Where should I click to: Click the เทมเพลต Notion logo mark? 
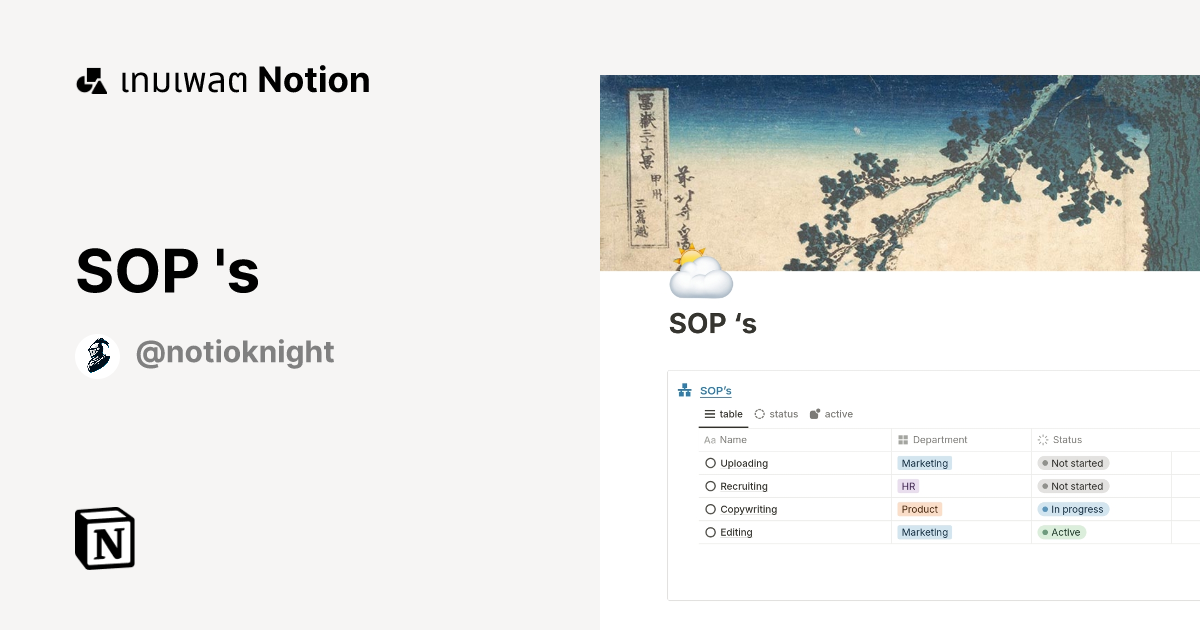pyautogui.click(x=91, y=79)
